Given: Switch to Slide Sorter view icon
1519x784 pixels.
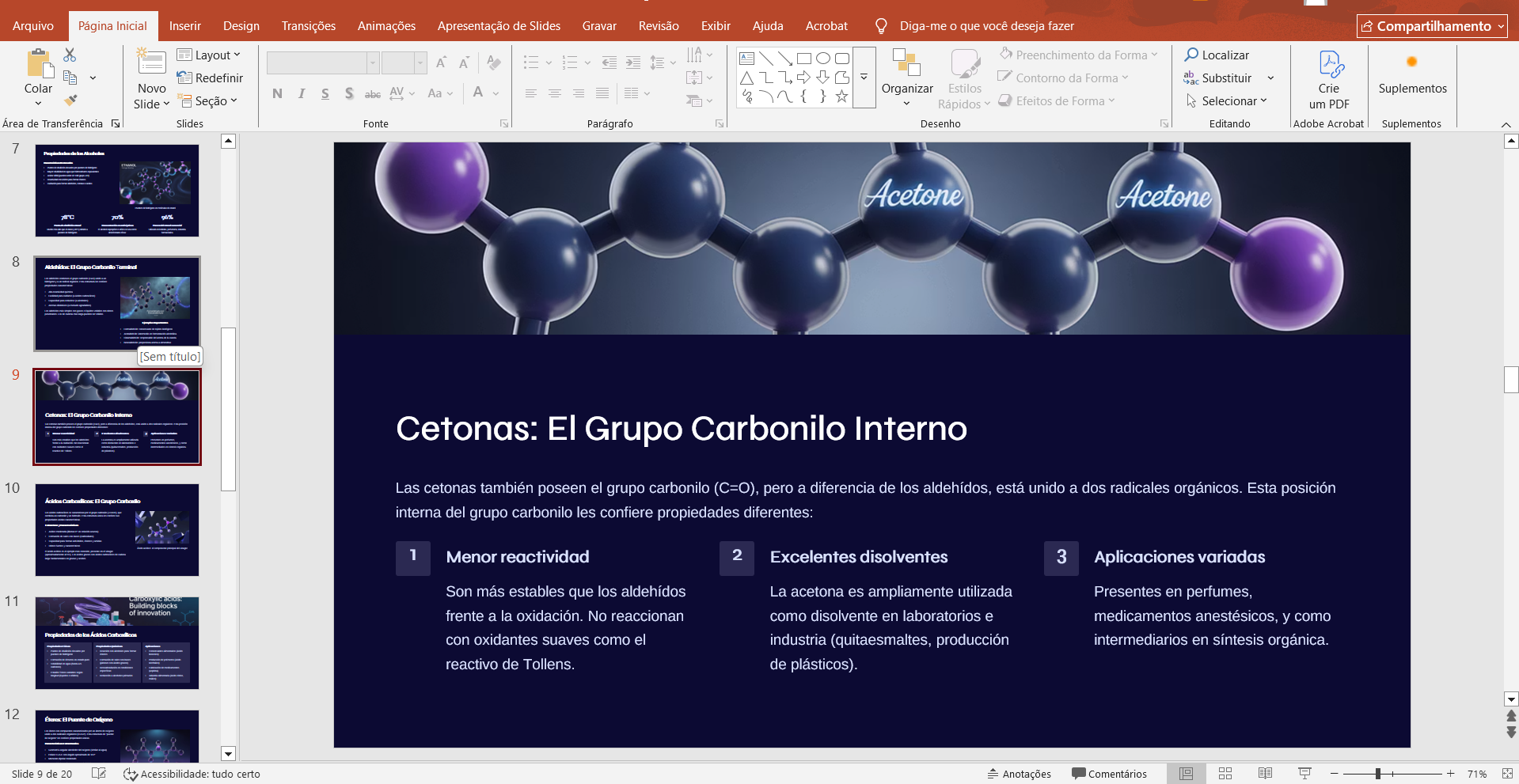Looking at the screenshot, I should [x=1225, y=774].
